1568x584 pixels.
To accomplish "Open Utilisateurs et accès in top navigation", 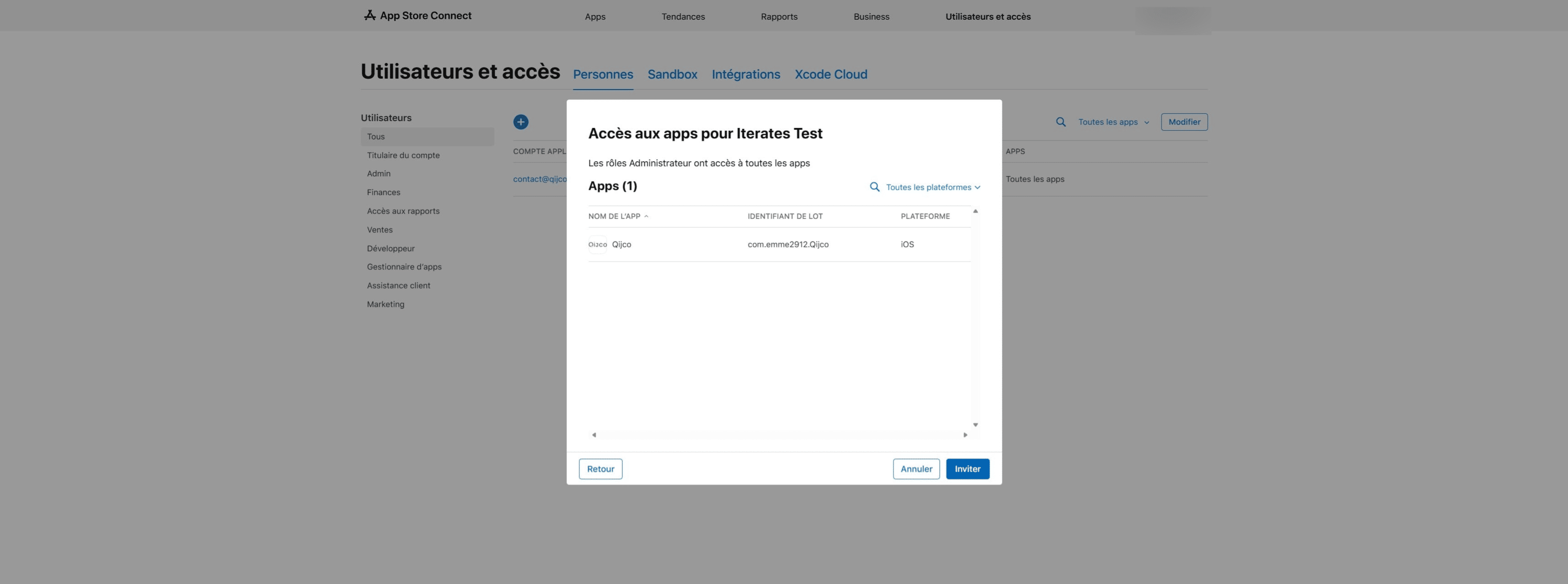I will 987,16.
